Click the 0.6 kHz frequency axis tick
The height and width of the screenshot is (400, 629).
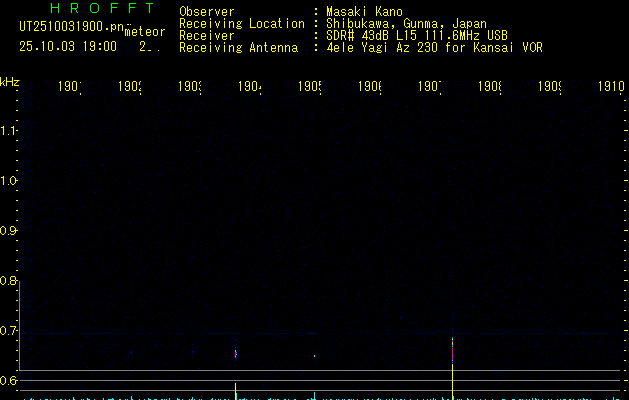click(x=9, y=381)
